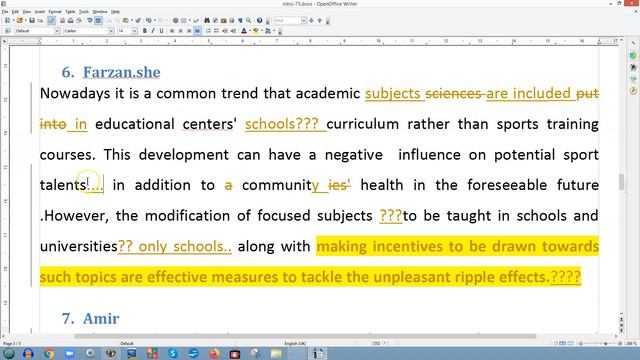Screen dimensions: 640x360
Task: Insert a Hyperlink using globe icon
Action: coord(176,20)
